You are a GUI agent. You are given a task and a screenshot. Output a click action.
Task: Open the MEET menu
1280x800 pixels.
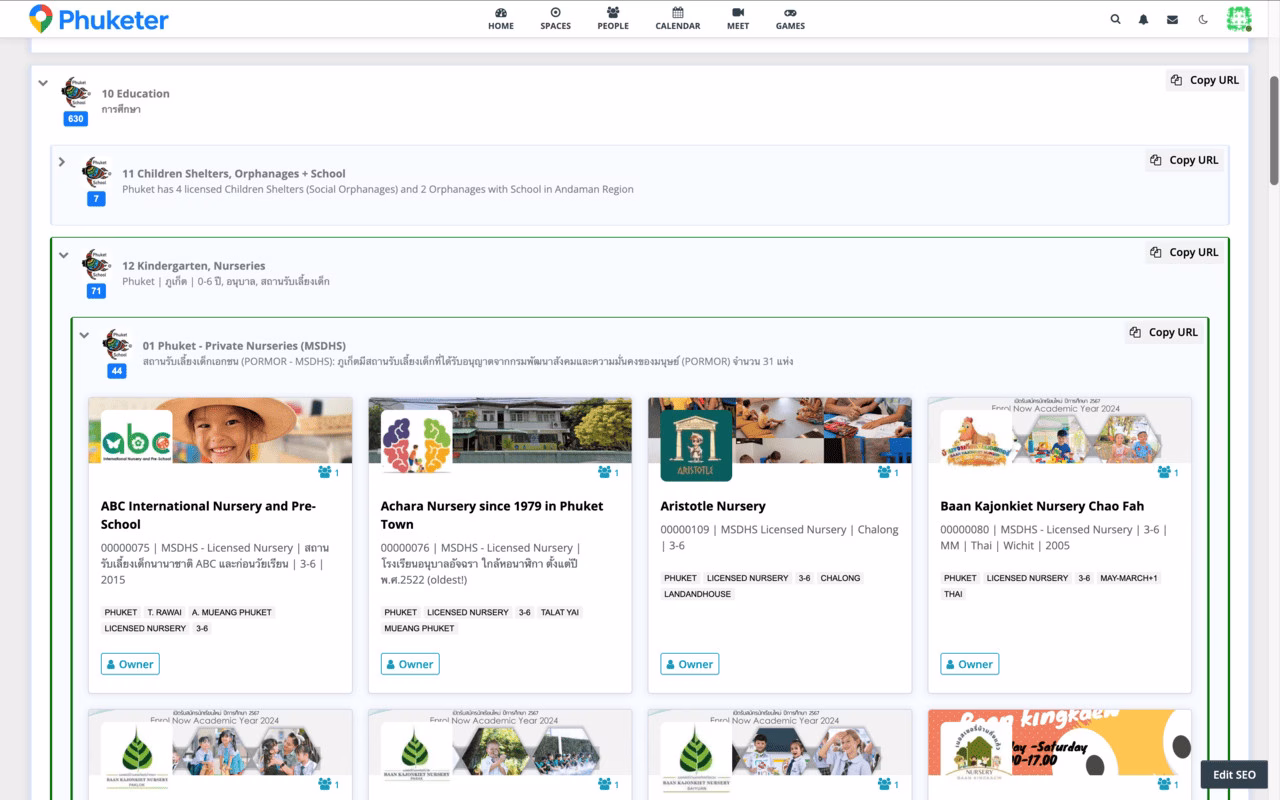click(738, 19)
